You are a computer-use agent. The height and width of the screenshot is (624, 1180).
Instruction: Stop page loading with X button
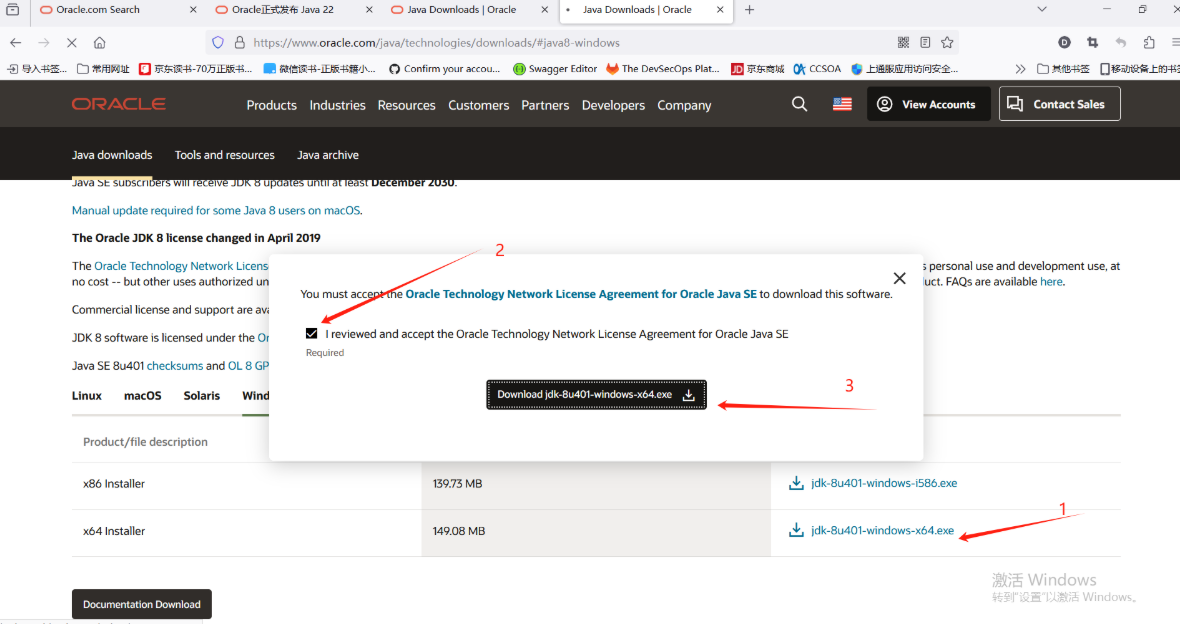coord(71,43)
